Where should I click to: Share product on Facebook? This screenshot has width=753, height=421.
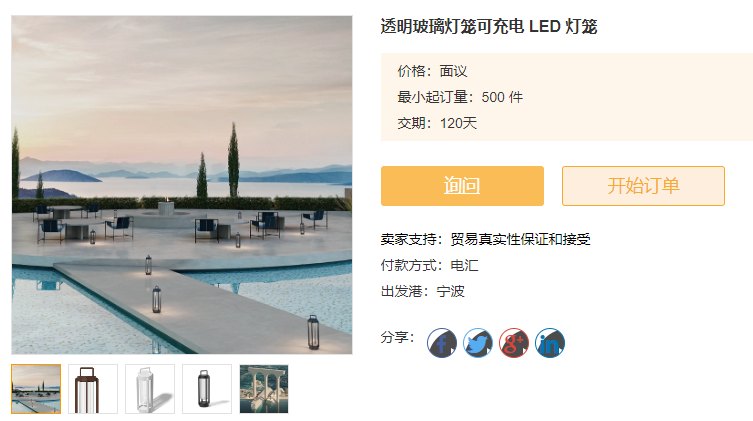(x=442, y=343)
